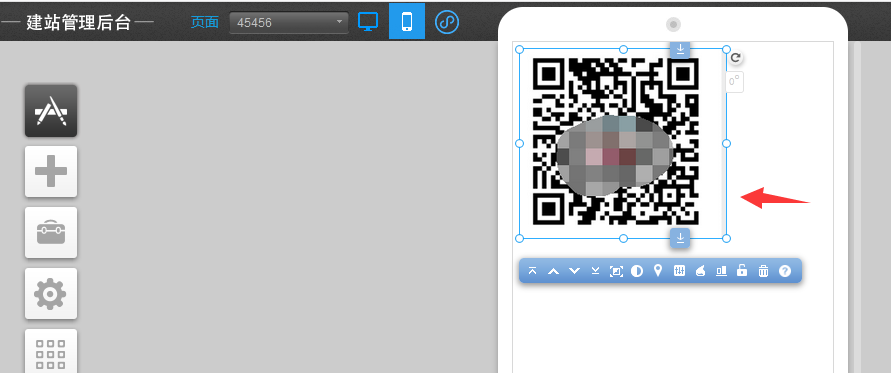Click the bottom-align icon in toolbar
Image resolution: width=891 pixels, height=373 pixels.
pyautogui.click(x=721, y=271)
